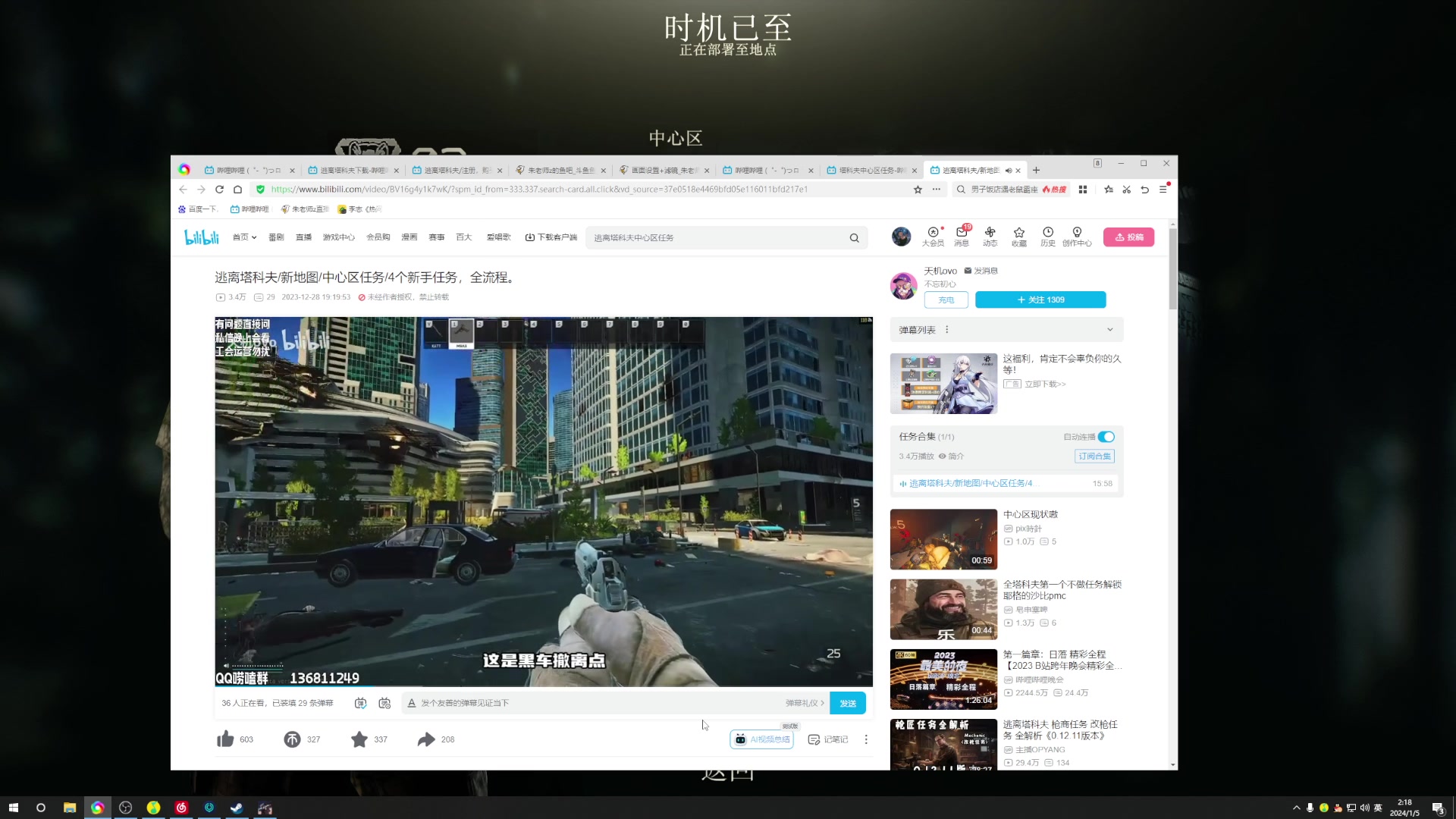Open Steam from the taskbar

237,808
